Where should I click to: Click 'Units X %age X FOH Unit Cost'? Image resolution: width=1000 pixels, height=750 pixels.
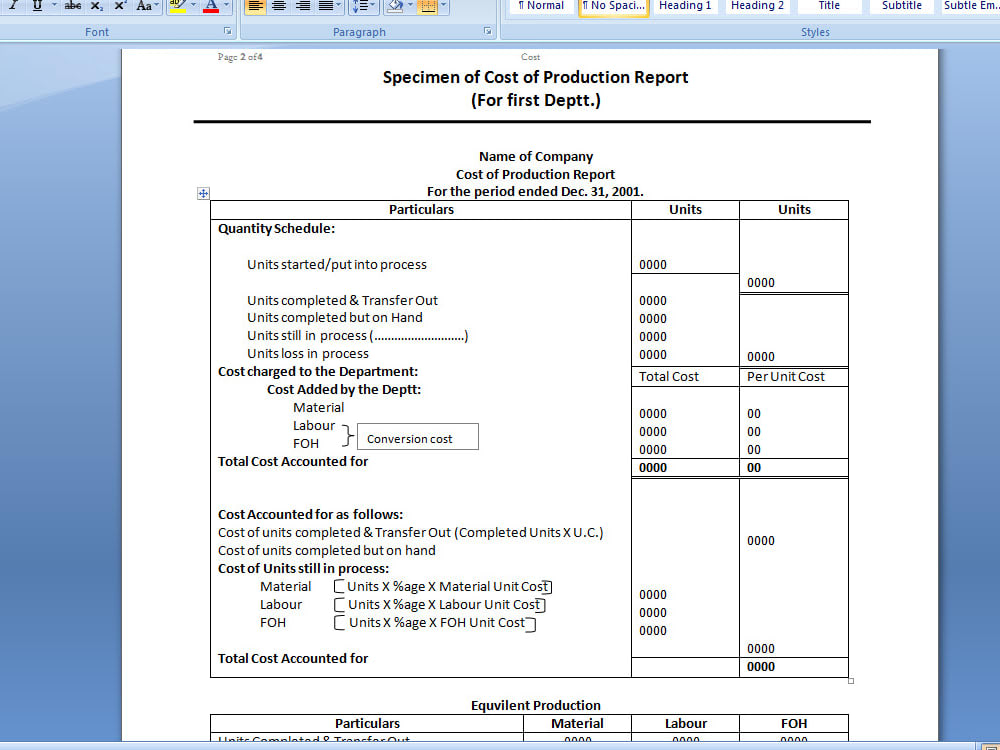(437, 622)
